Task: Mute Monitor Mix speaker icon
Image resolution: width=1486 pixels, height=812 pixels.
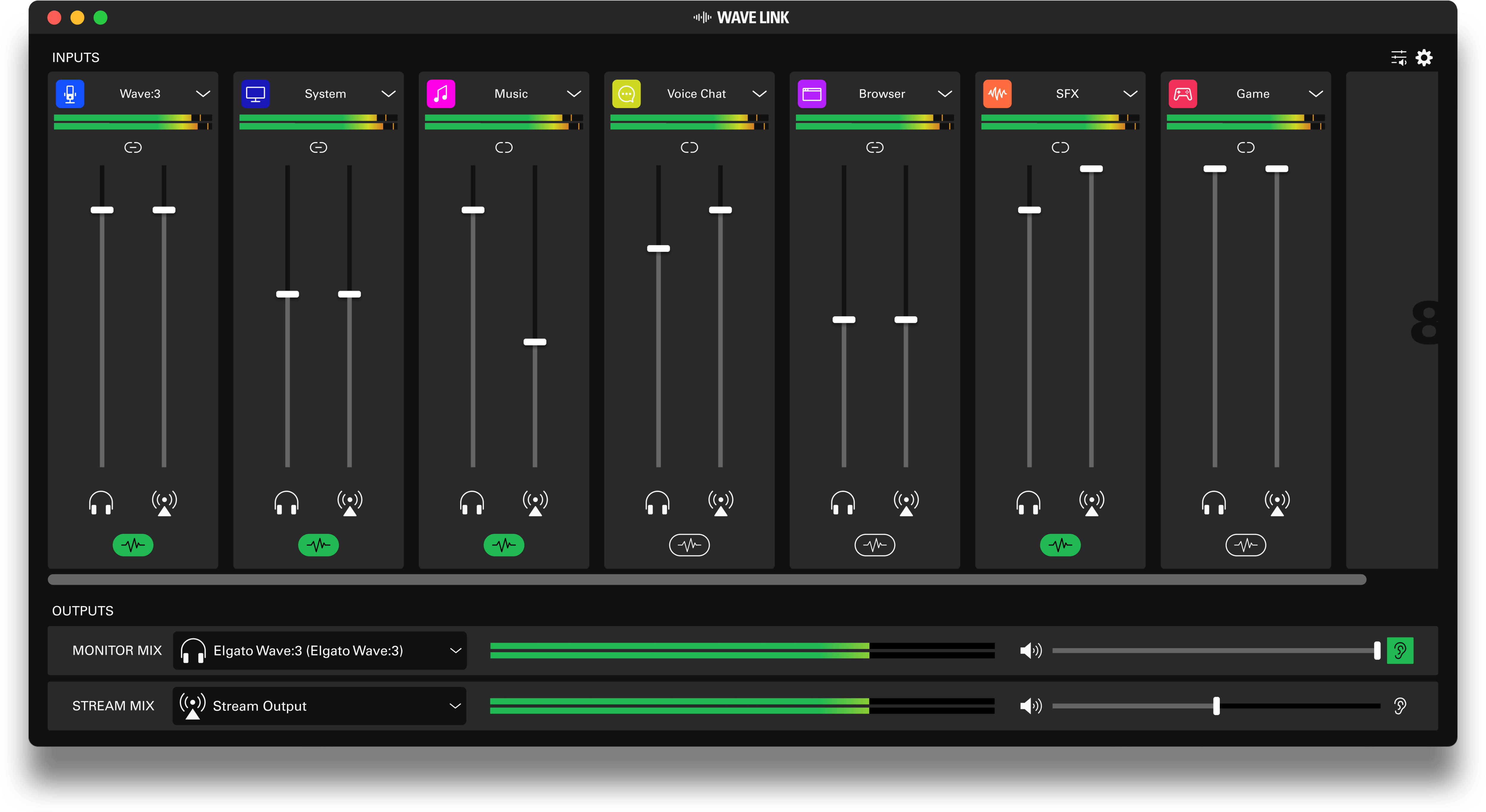Action: pos(1031,651)
